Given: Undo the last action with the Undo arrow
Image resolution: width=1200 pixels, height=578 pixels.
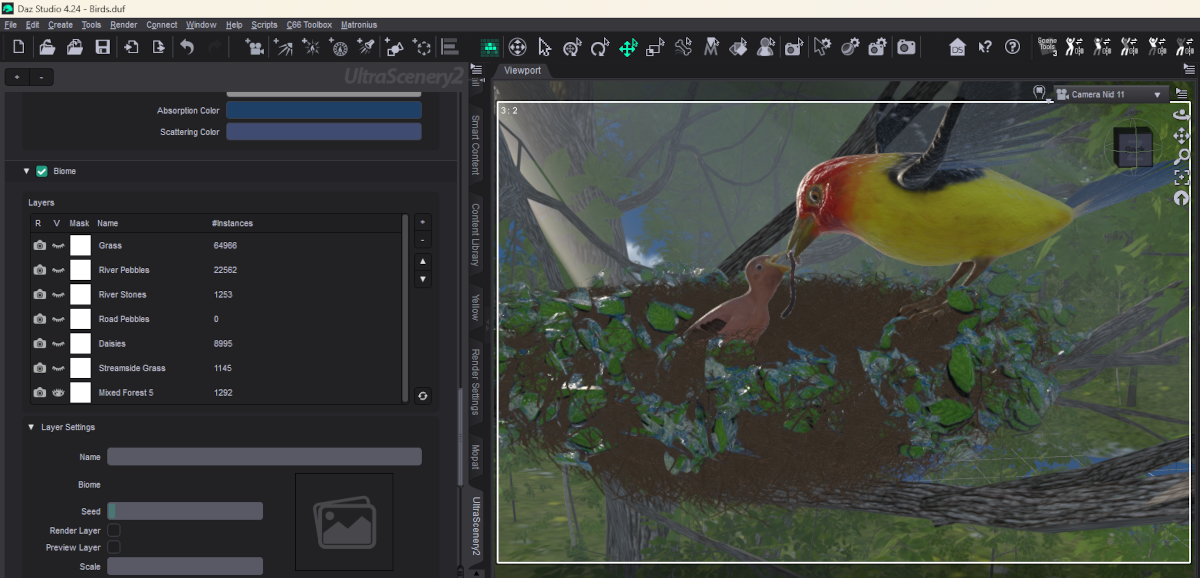Looking at the screenshot, I should [x=187, y=47].
